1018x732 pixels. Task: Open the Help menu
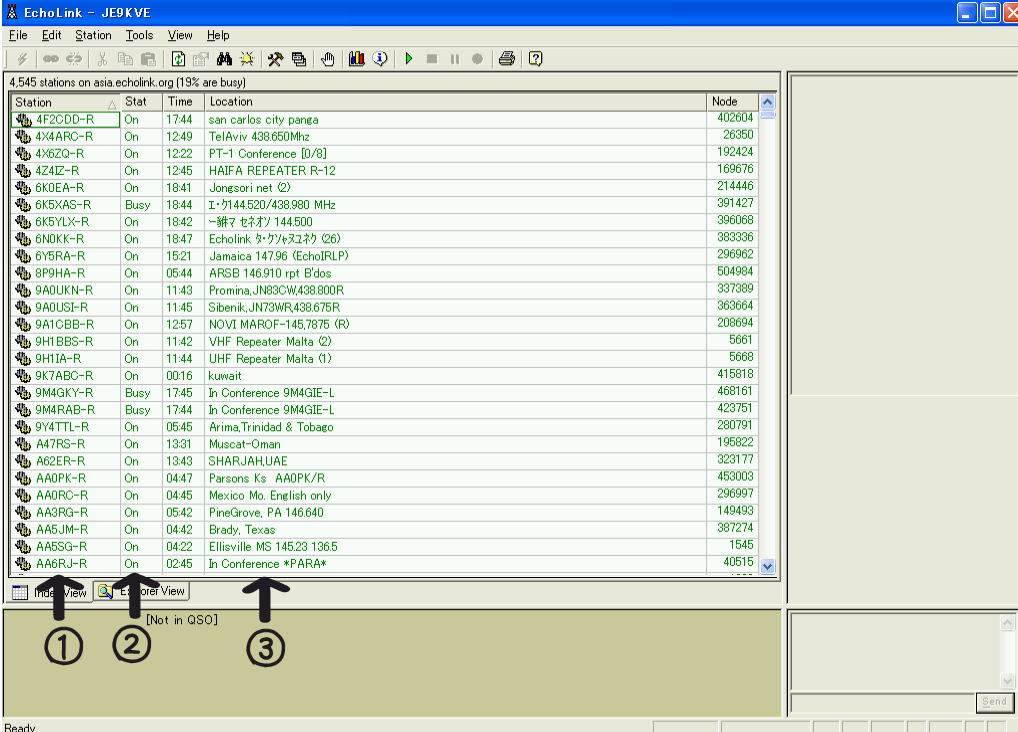[218, 35]
